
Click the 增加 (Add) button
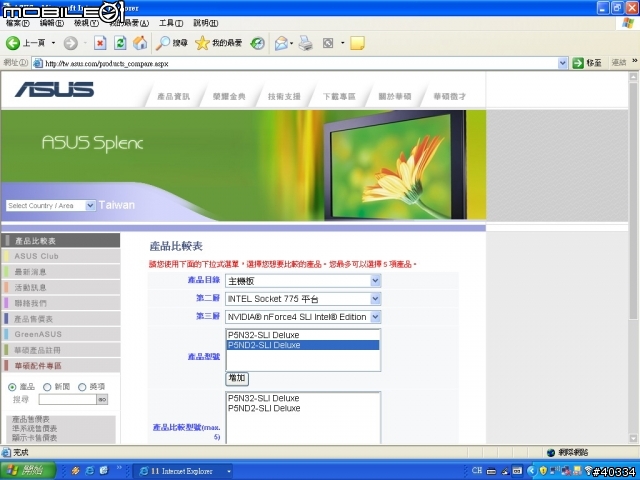click(237, 378)
